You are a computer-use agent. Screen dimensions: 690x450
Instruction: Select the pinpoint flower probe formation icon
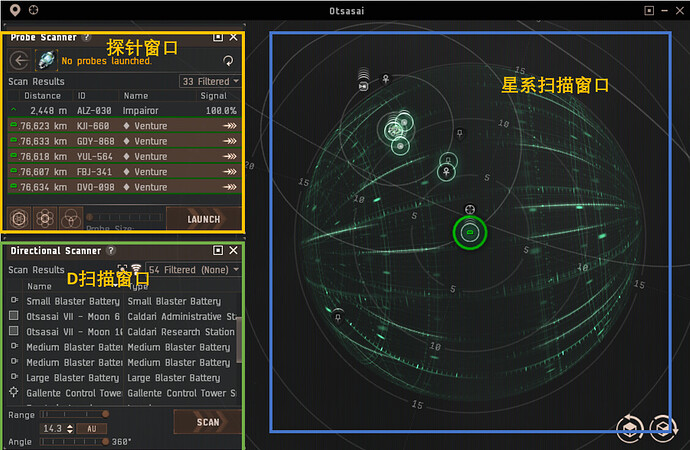click(45, 218)
